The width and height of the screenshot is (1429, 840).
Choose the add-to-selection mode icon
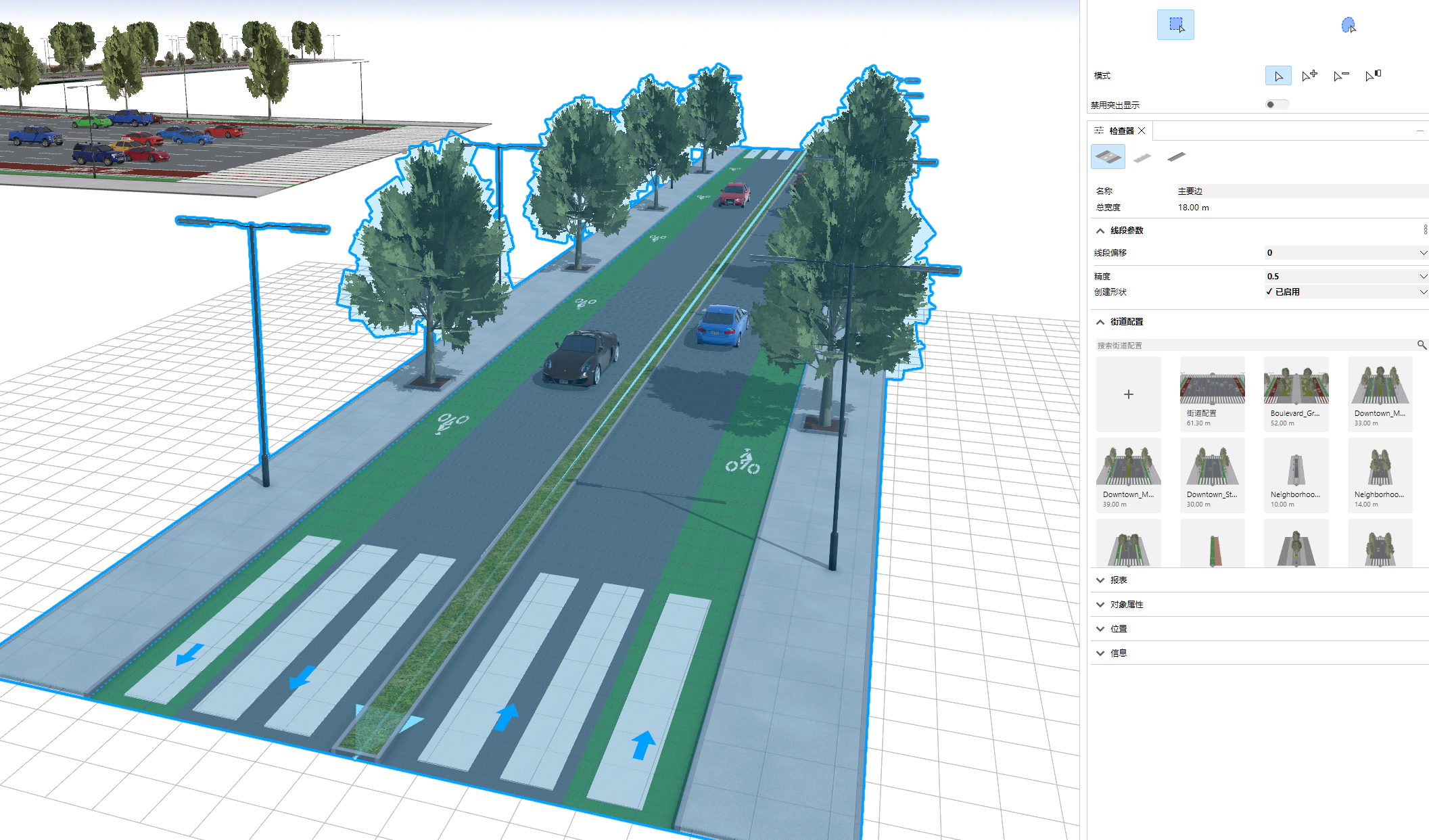[1309, 76]
